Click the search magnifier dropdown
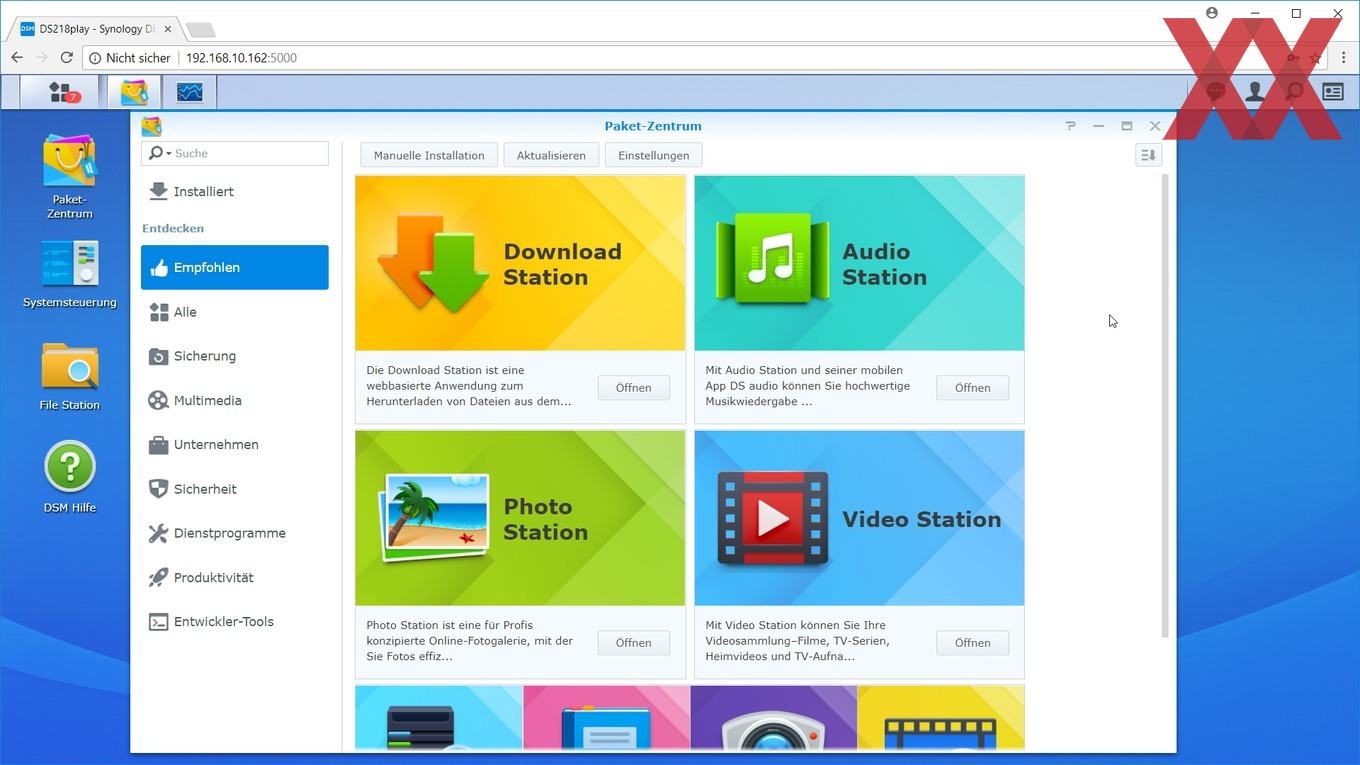This screenshot has height=765, width=1360. coord(159,153)
